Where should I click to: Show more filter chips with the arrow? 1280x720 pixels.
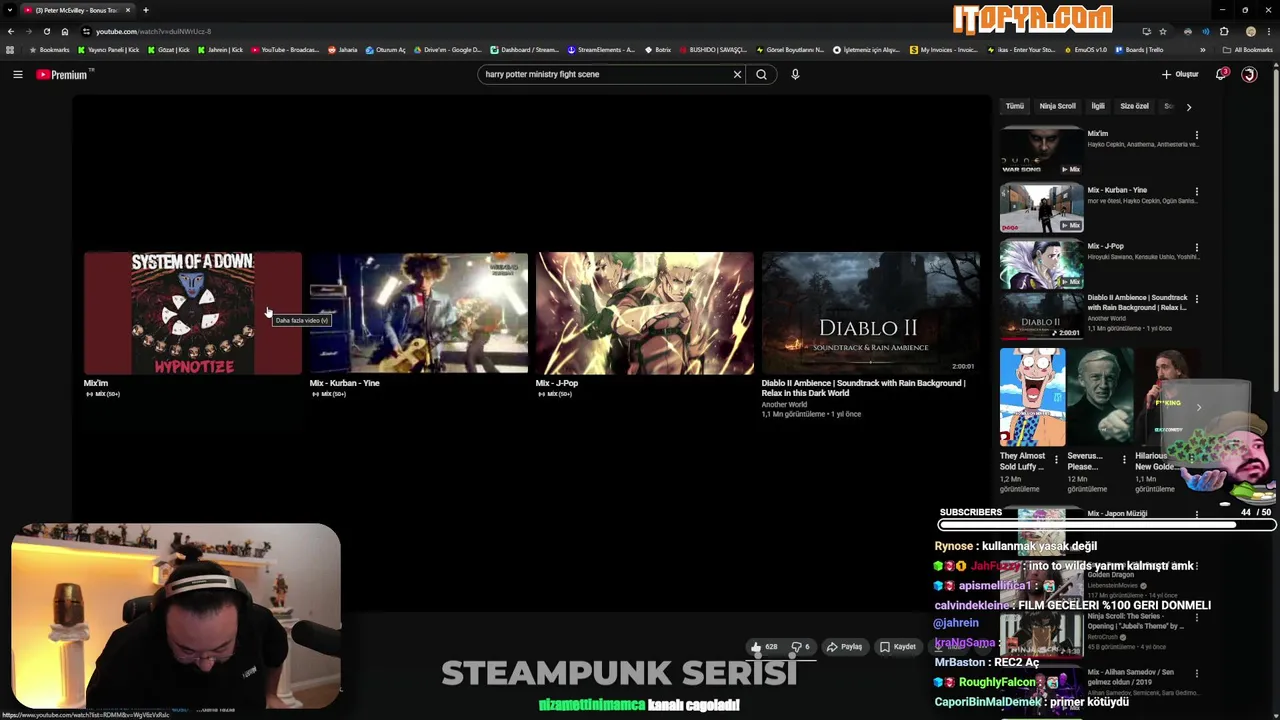[1188, 106]
